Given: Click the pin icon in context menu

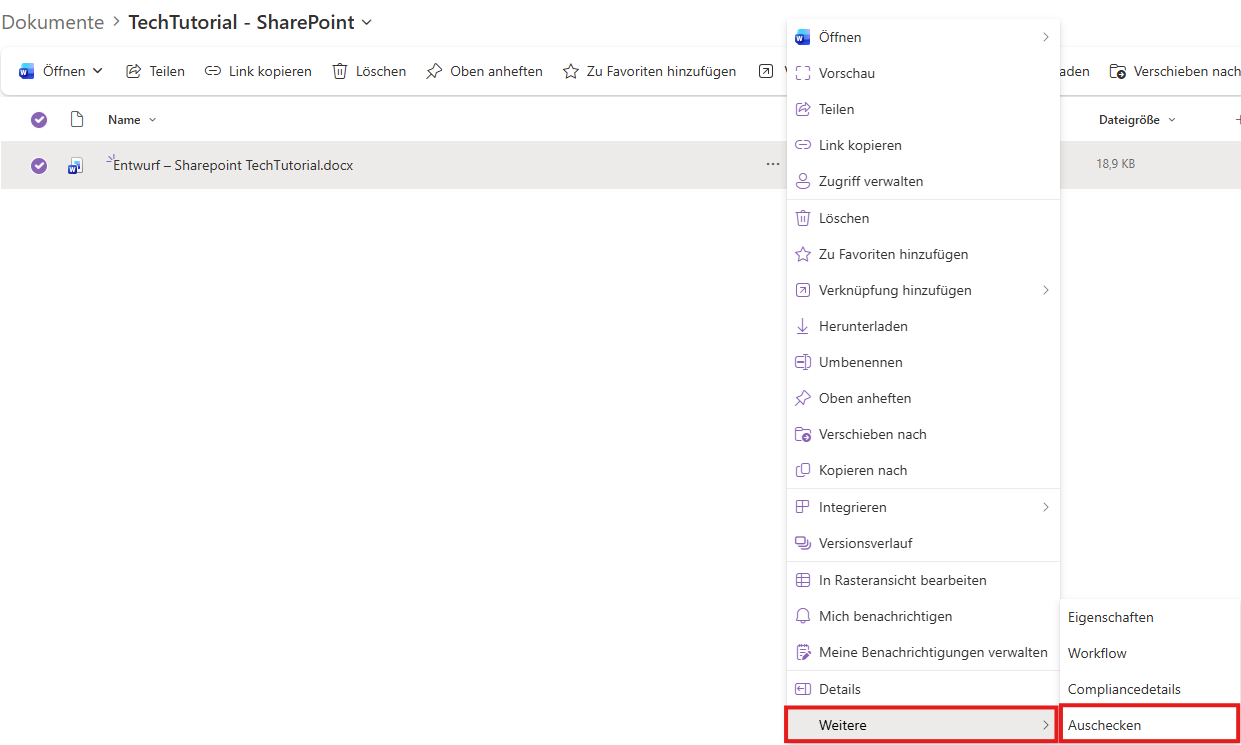Looking at the screenshot, I should pyautogui.click(x=802, y=398).
